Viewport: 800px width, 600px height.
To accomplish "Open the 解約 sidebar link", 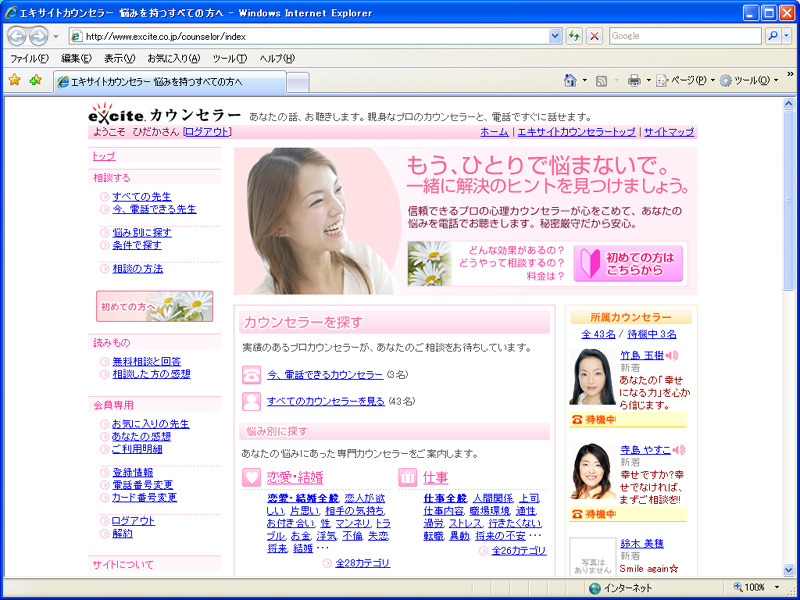I will click(x=122, y=534).
